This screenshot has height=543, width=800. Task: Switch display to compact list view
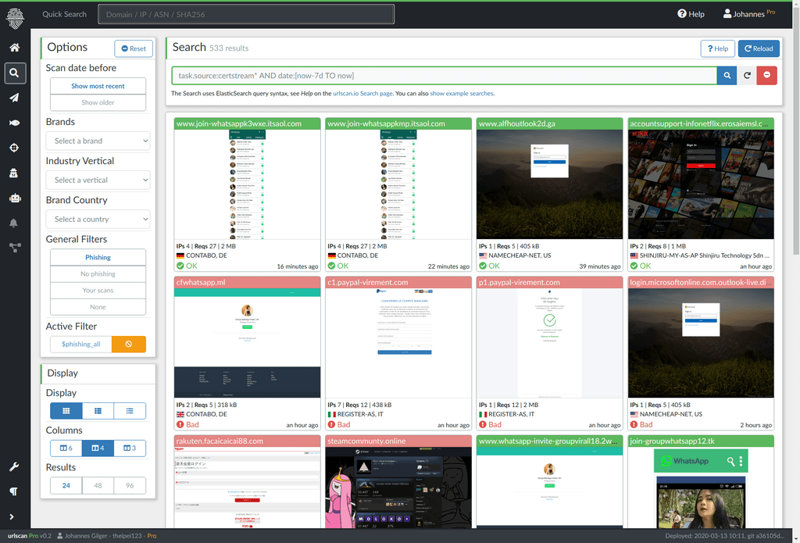tap(130, 411)
